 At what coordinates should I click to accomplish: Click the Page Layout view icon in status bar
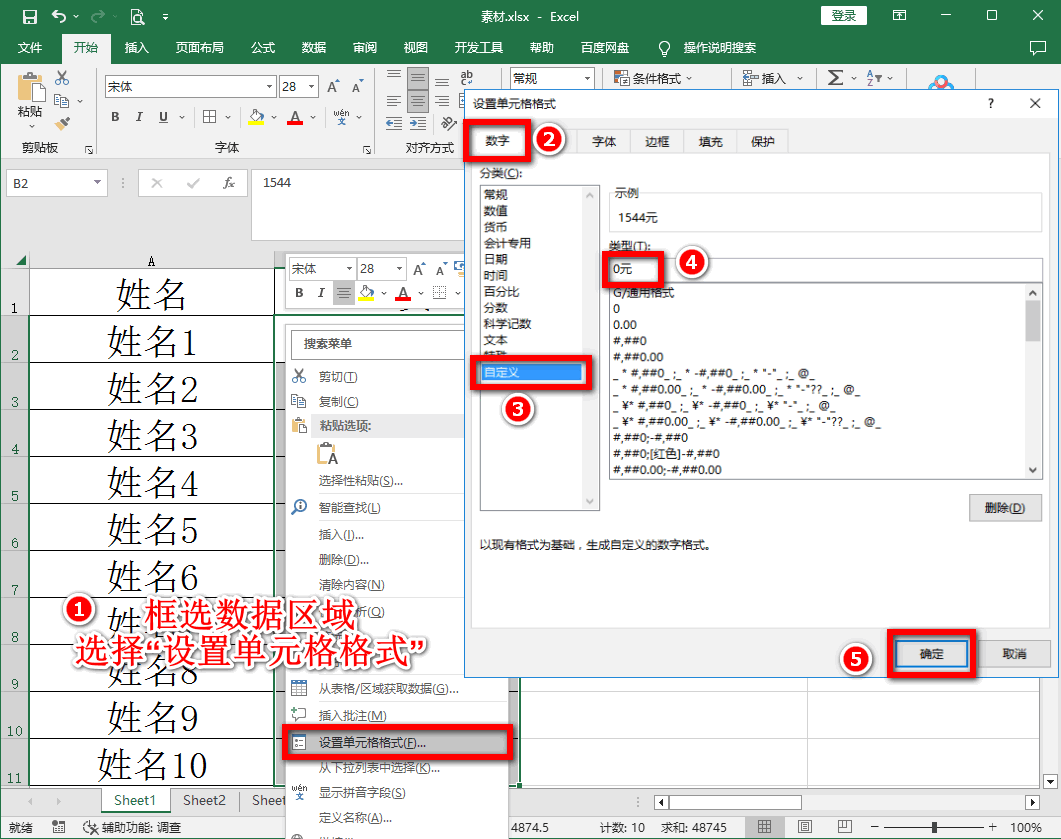coord(805,826)
